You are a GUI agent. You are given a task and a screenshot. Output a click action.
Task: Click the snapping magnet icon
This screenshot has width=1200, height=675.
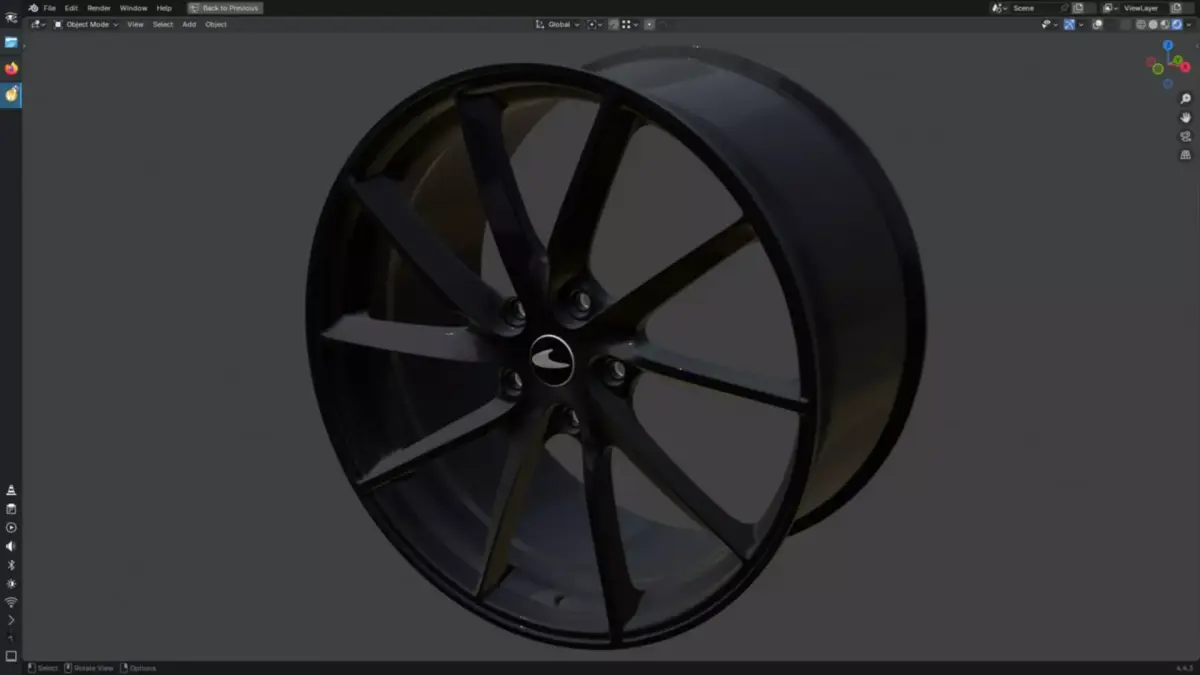612,24
